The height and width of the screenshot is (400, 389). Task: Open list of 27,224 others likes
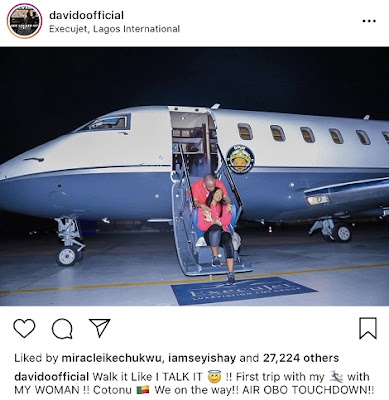301,358
